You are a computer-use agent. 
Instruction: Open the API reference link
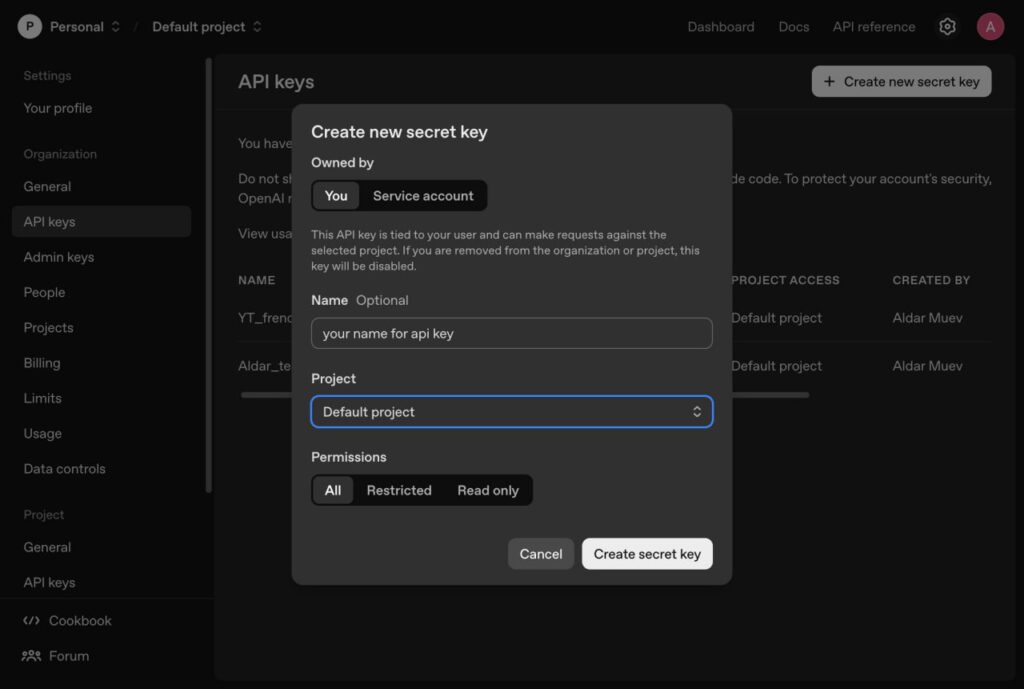pyautogui.click(x=873, y=27)
